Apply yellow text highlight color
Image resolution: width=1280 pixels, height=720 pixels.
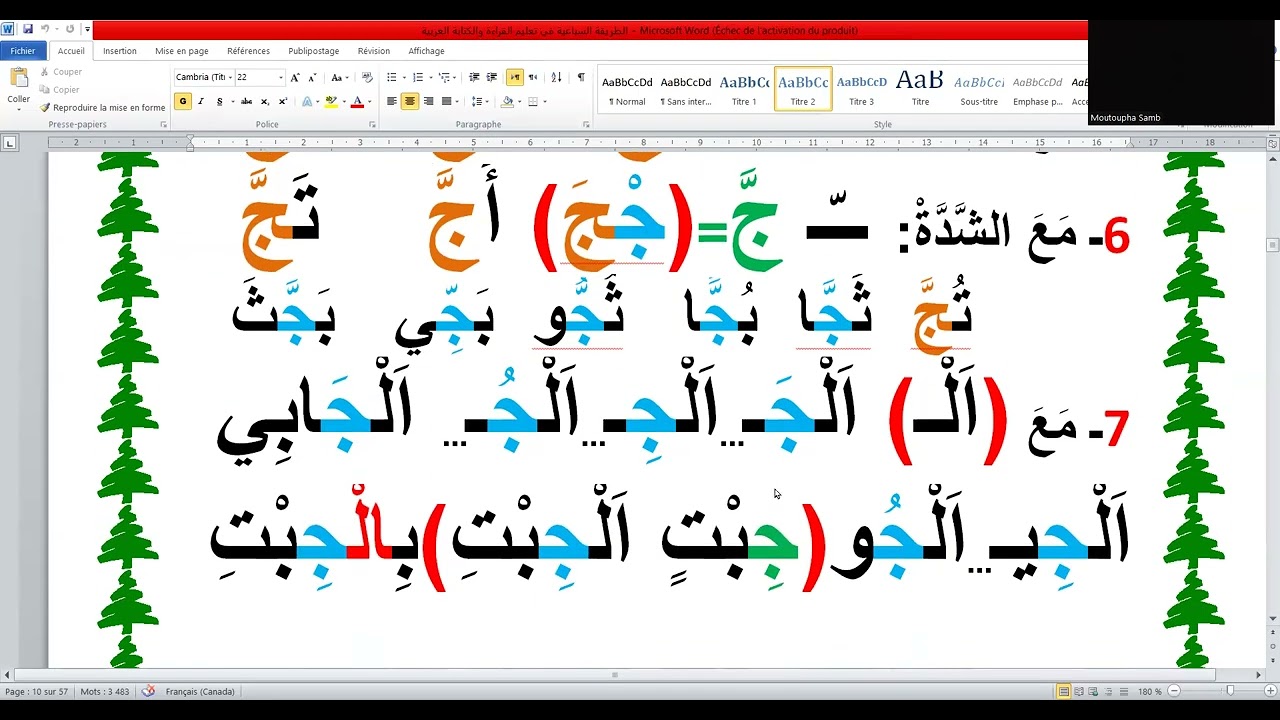(331, 101)
